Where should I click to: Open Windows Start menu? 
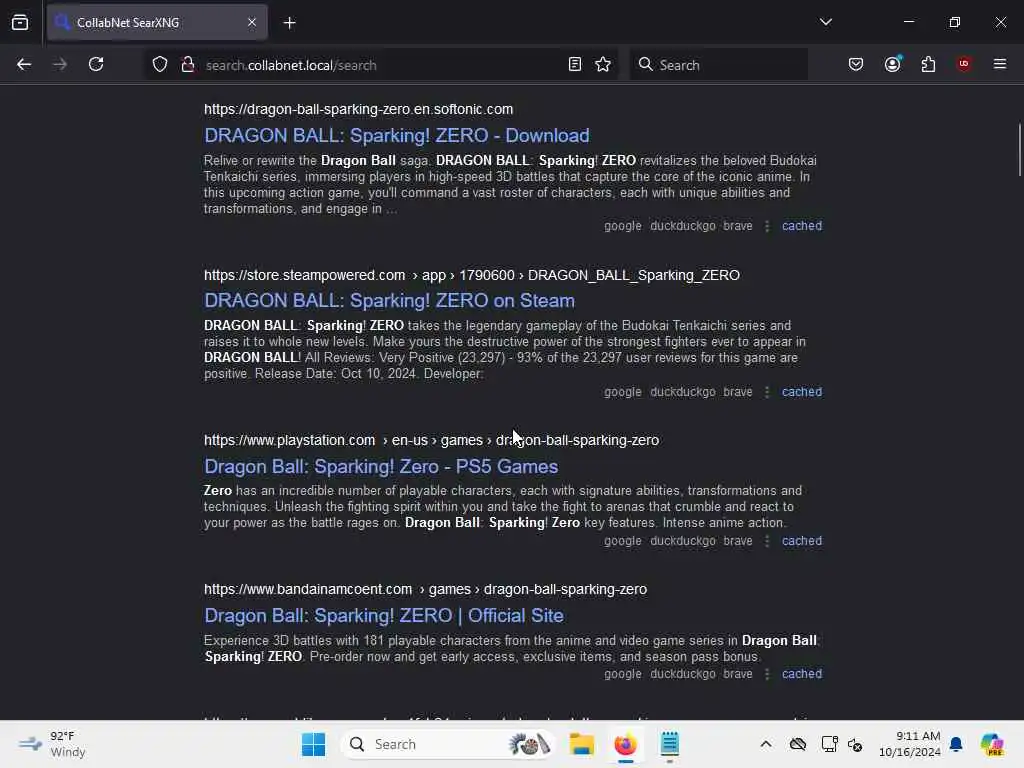point(313,744)
